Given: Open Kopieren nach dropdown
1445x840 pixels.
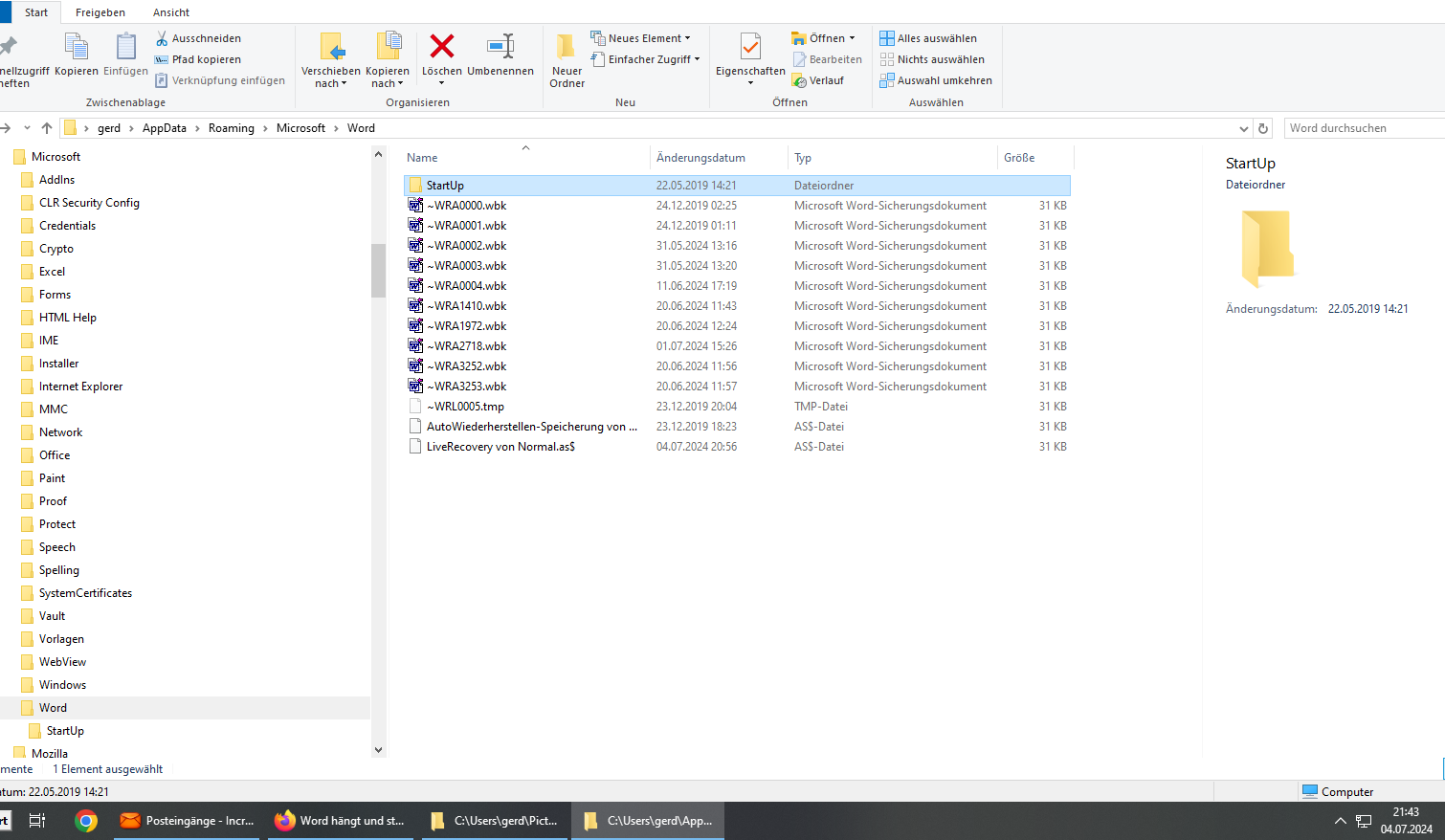Looking at the screenshot, I should (x=388, y=77).
